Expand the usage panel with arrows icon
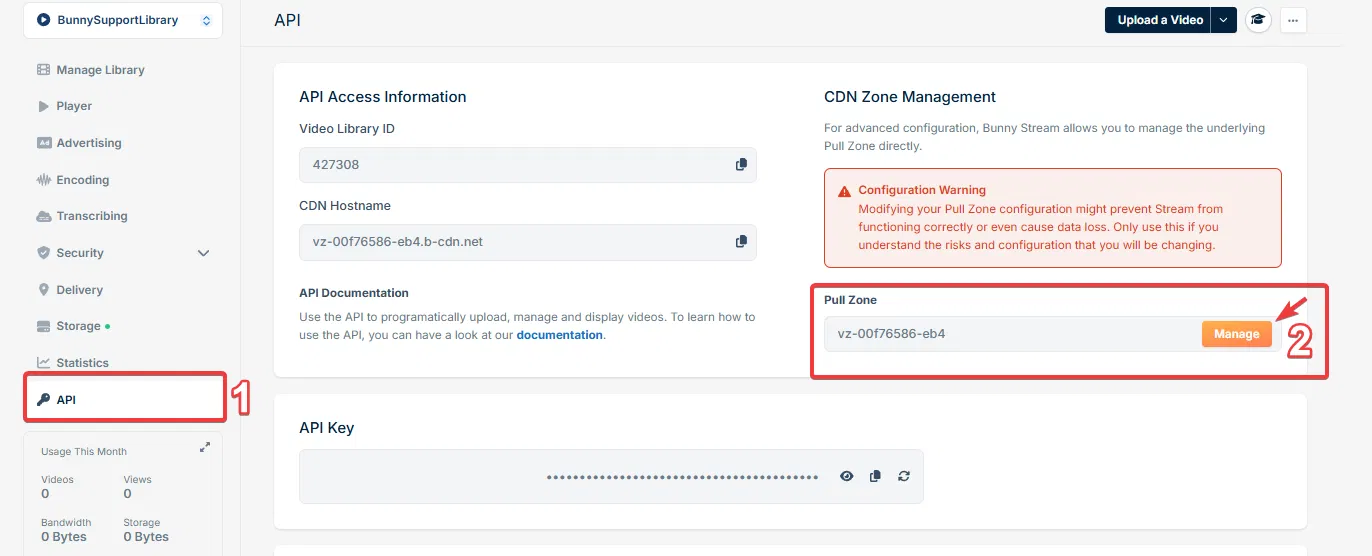The width and height of the screenshot is (1372, 556). (205, 448)
